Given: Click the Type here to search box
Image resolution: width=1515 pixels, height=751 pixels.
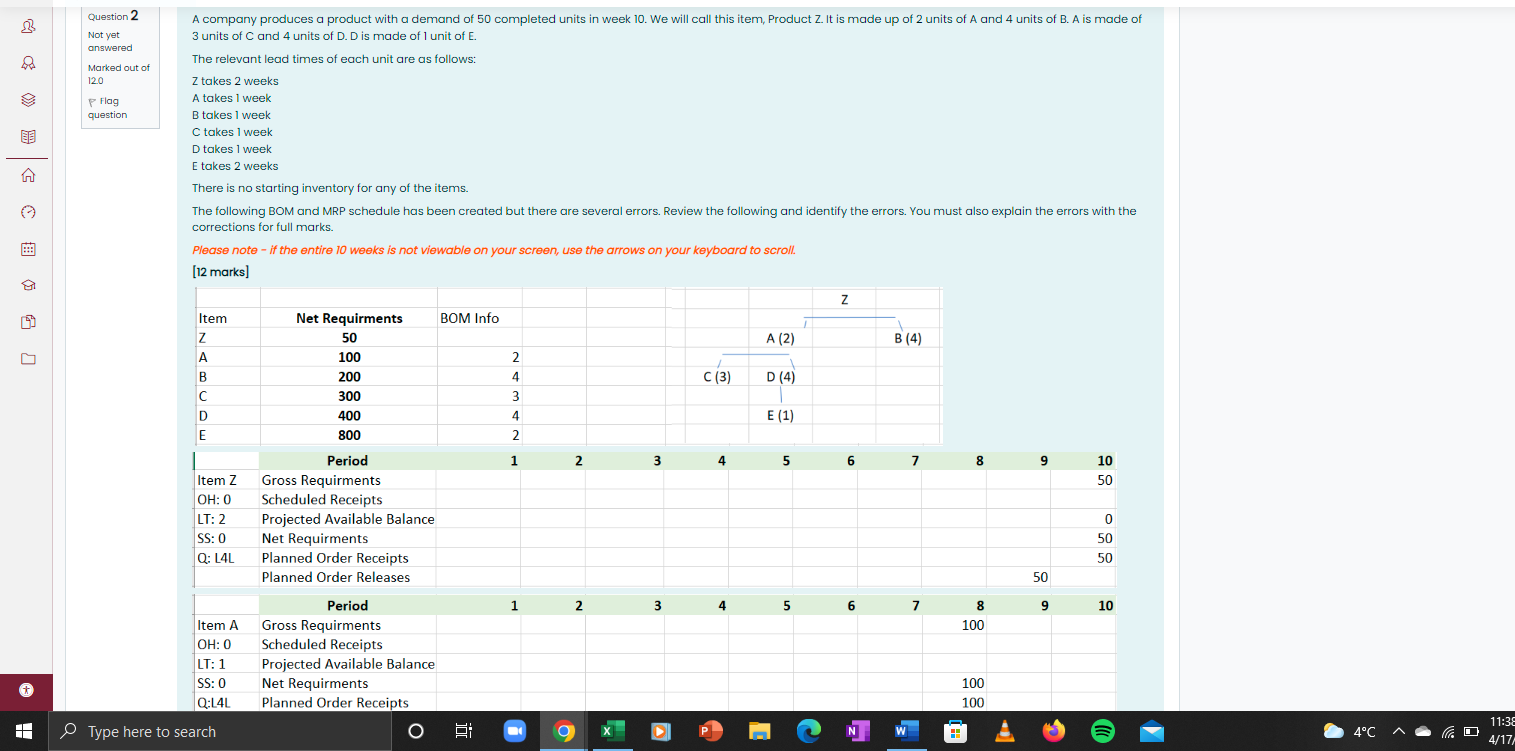Looking at the screenshot, I should 220,732.
